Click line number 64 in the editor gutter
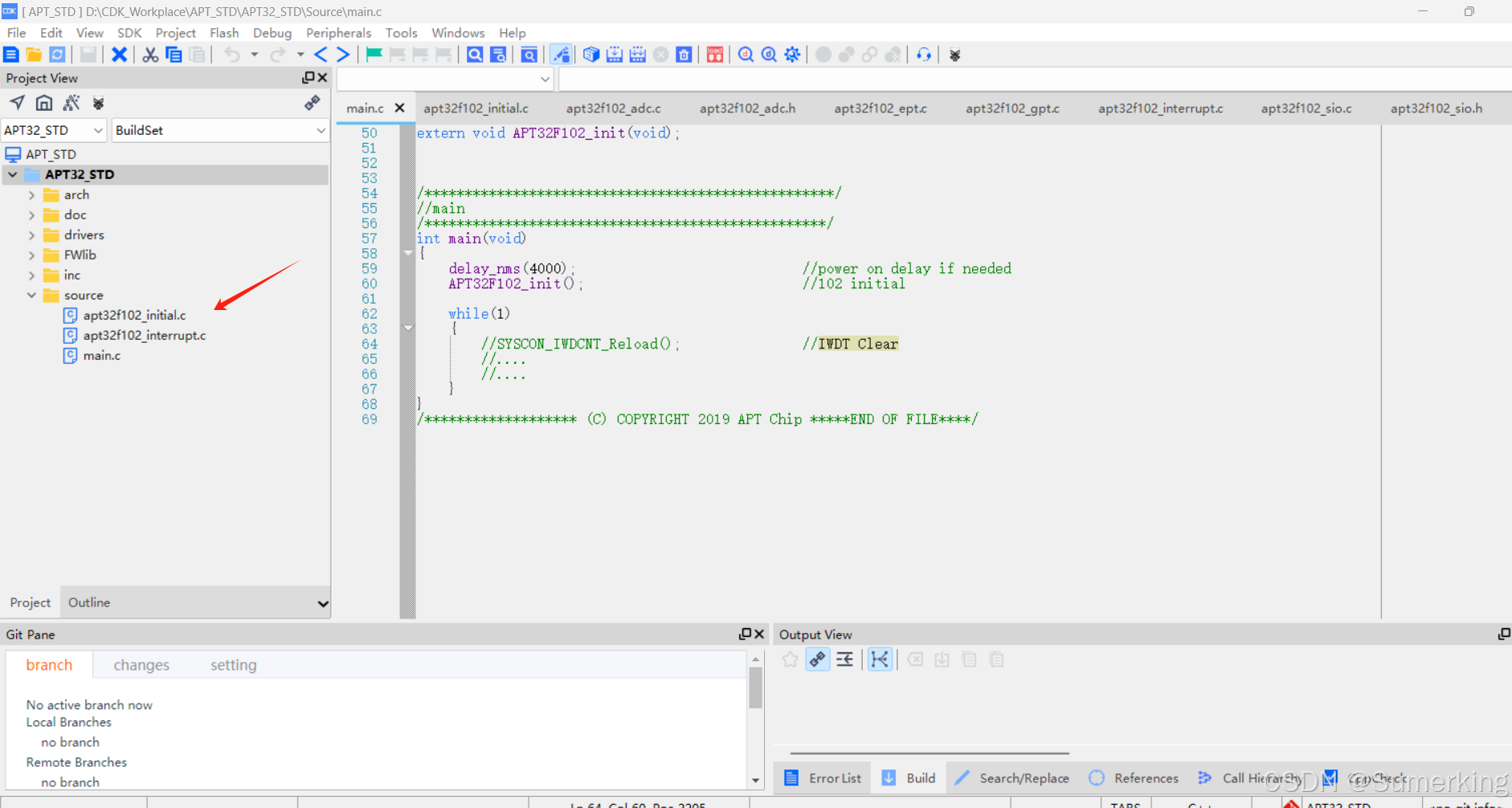 tap(369, 344)
